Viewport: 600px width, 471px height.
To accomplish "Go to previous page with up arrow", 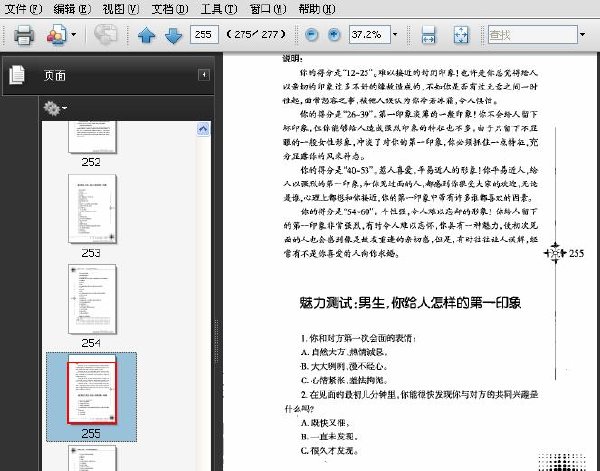I will tap(147, 35).
